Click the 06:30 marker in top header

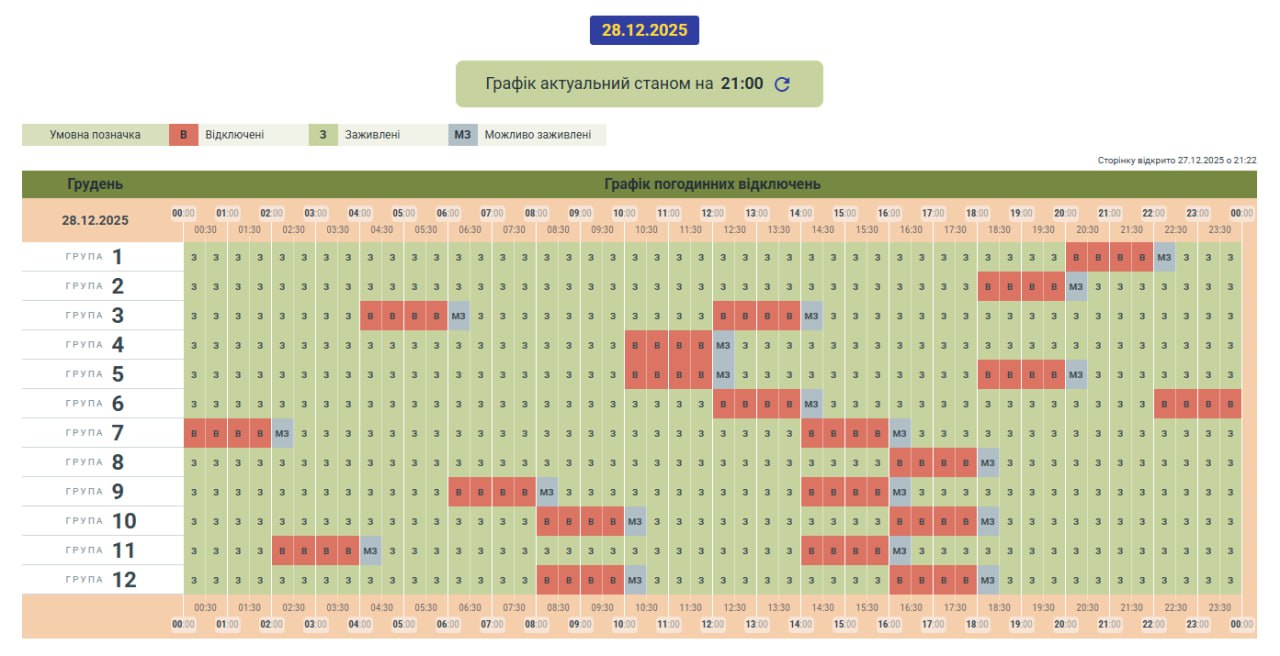point(470,229)
